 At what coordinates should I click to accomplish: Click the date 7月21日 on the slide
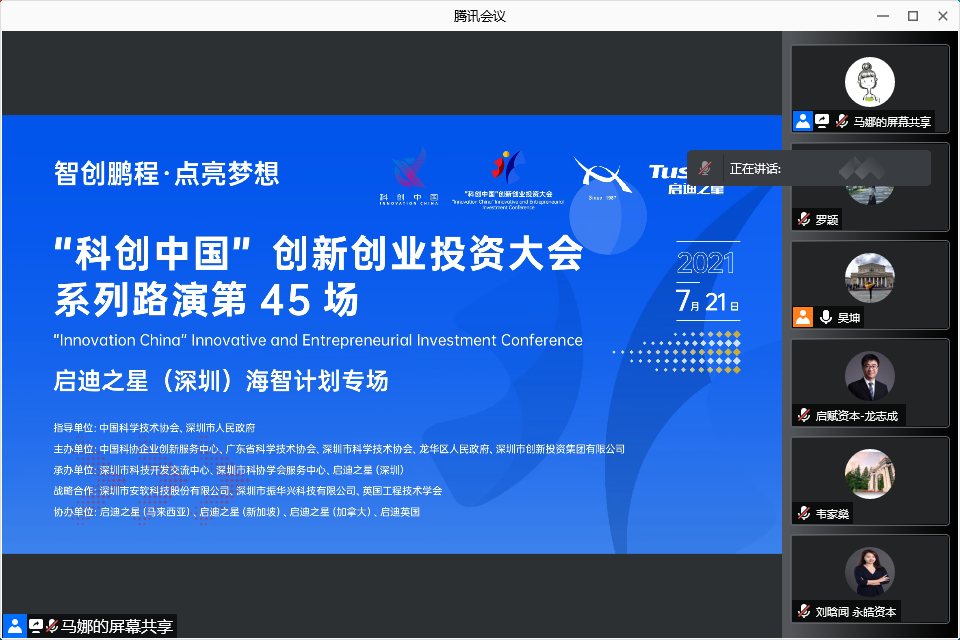click(x=707, y=301)
